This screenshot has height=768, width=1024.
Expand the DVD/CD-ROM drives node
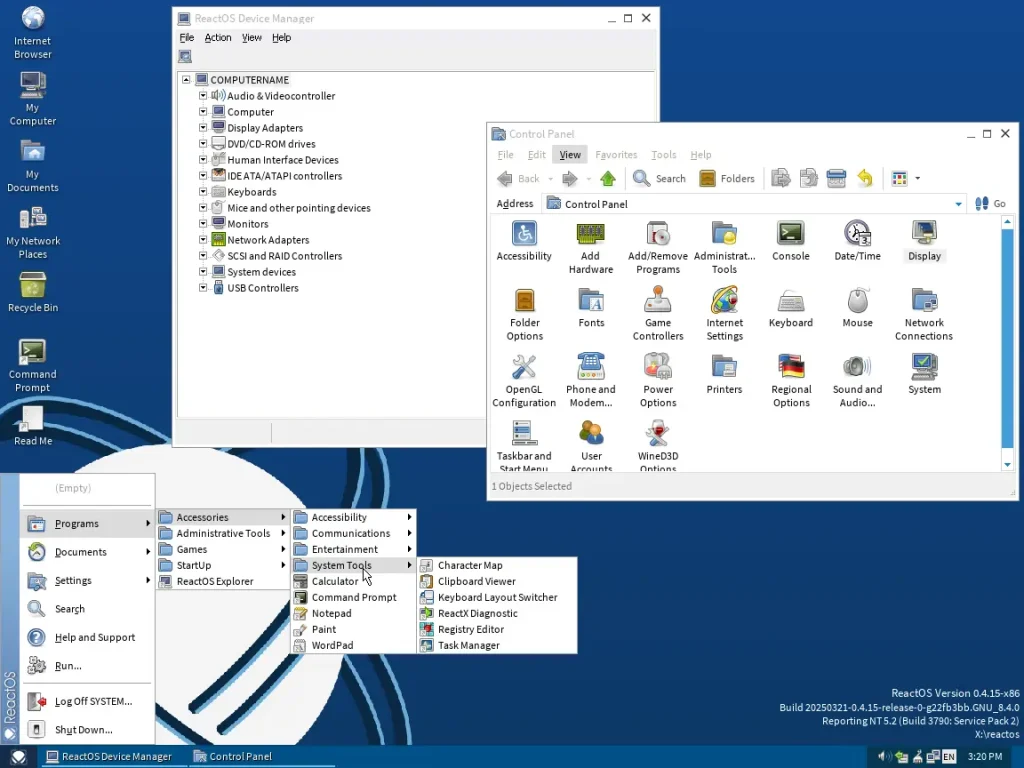tap(203, 144)
